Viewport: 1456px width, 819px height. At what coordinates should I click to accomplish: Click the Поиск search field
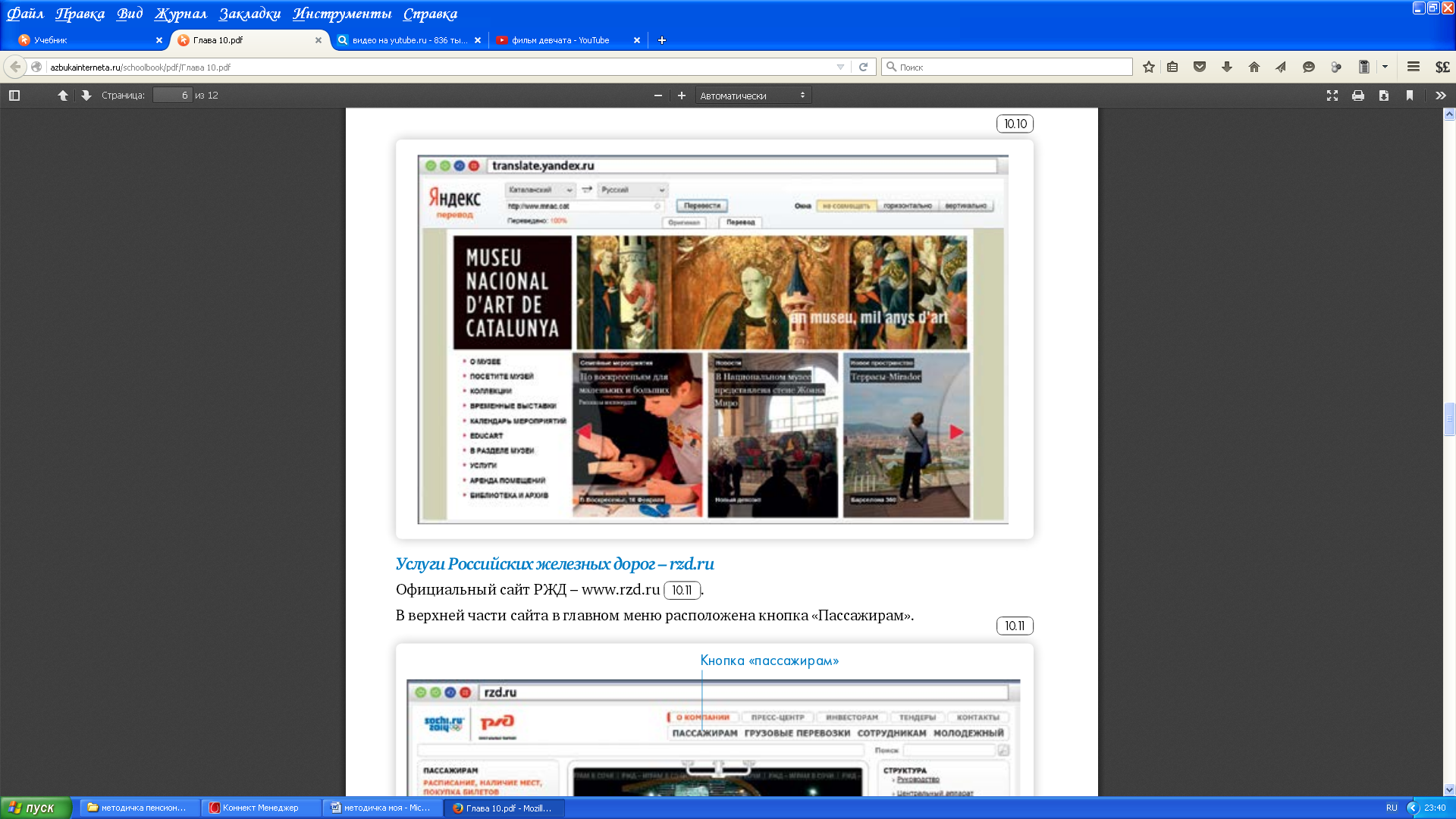1007,67
